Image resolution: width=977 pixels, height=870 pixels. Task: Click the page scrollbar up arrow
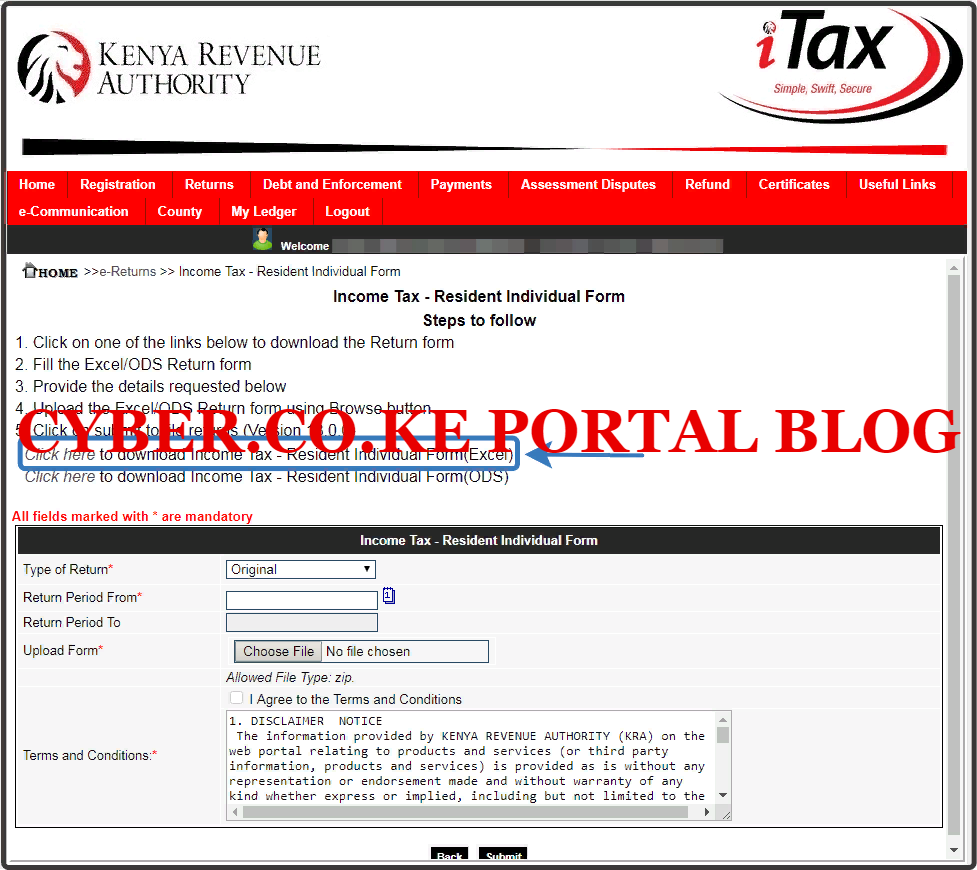953,268
